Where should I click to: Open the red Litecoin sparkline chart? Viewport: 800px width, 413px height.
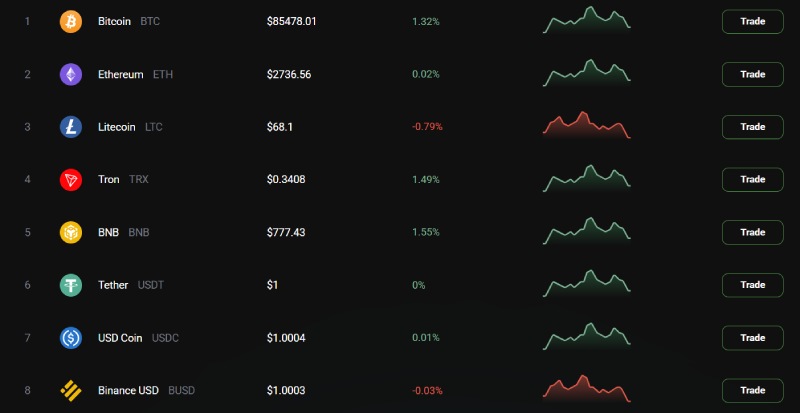587,125
